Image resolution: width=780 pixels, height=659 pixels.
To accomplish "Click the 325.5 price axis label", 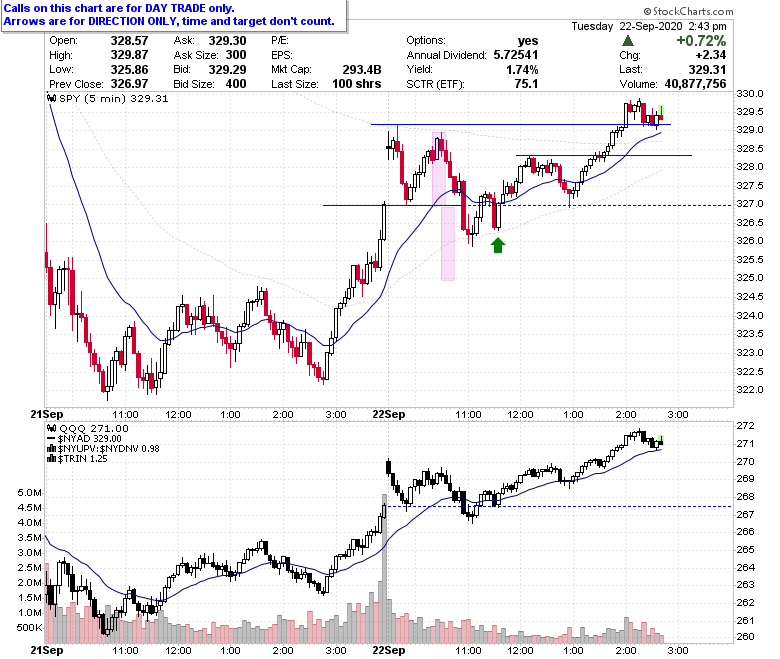I will point(750,260).
